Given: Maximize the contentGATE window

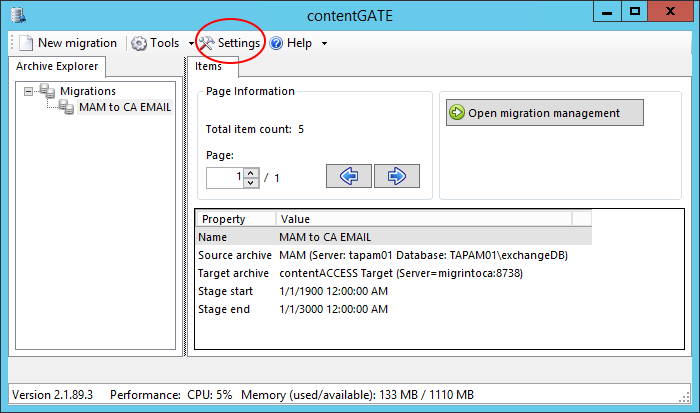Looking at the screenshot, I should (x=634, y=12).
